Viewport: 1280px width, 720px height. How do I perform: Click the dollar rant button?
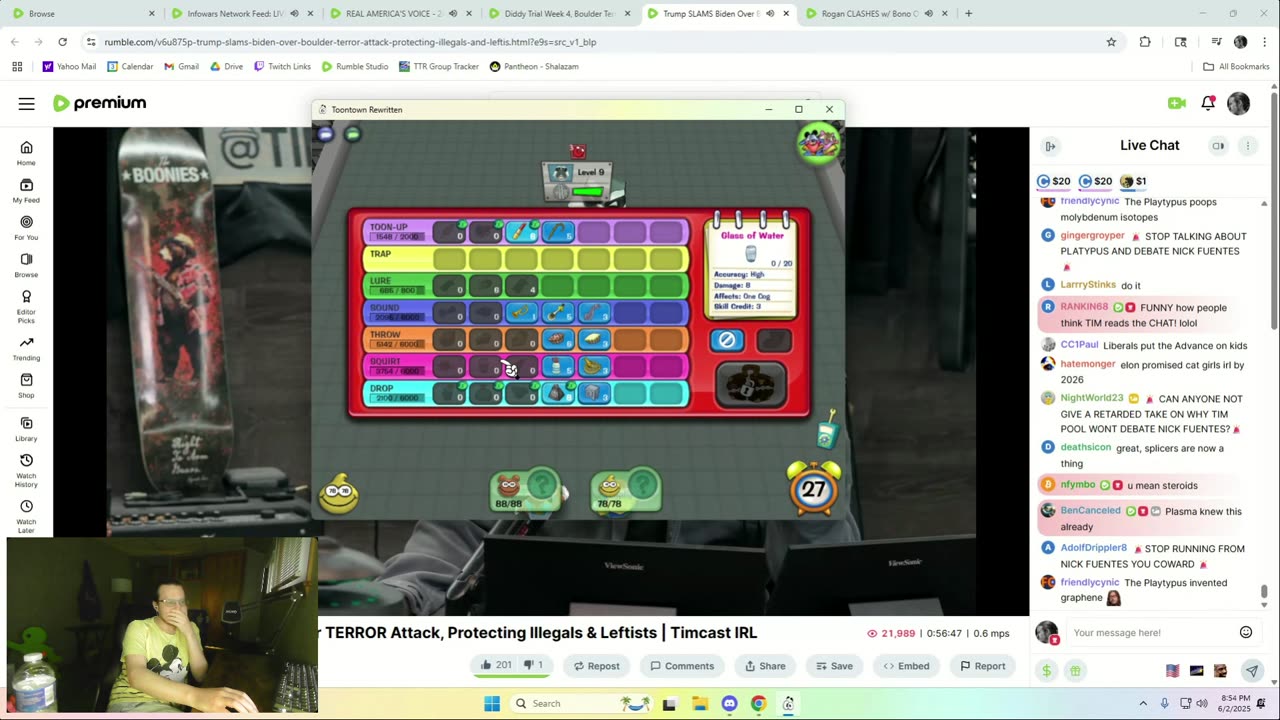[1047, 671]
